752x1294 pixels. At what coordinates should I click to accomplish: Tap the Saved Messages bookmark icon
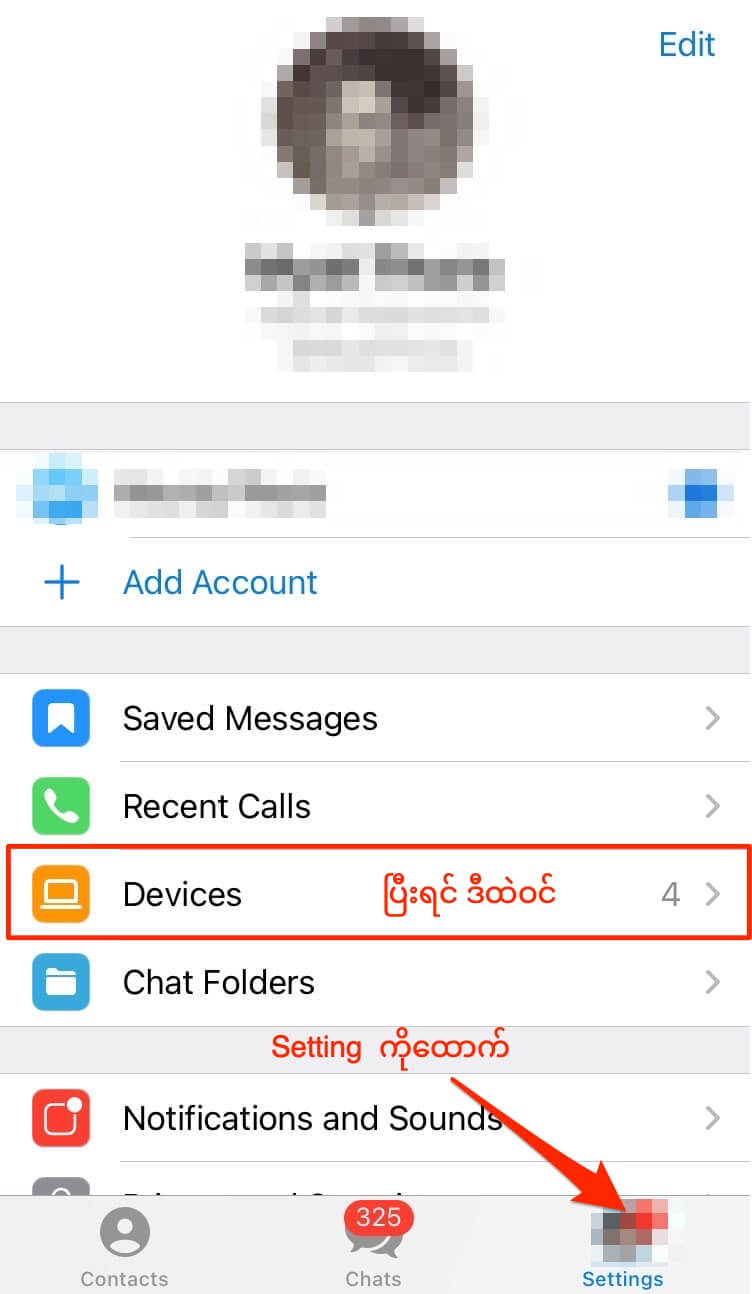[x=61, y=718]
